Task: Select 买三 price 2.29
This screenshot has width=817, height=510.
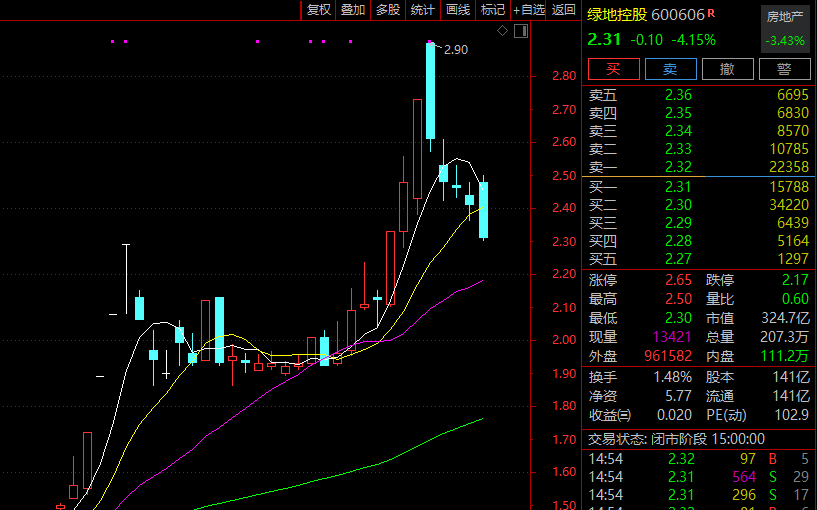Action: tap(678, 223)
